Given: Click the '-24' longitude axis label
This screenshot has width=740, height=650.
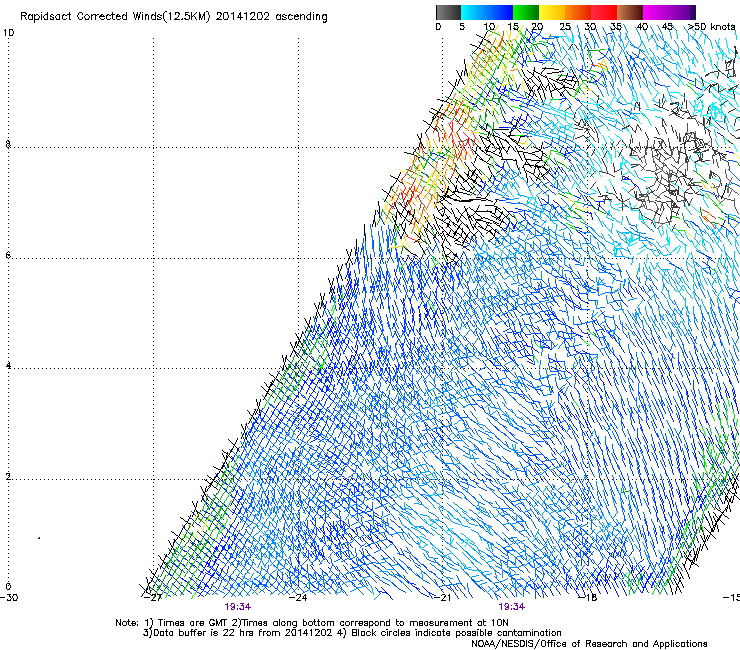Looking at the screenshot, I should [x=298, y=598].
